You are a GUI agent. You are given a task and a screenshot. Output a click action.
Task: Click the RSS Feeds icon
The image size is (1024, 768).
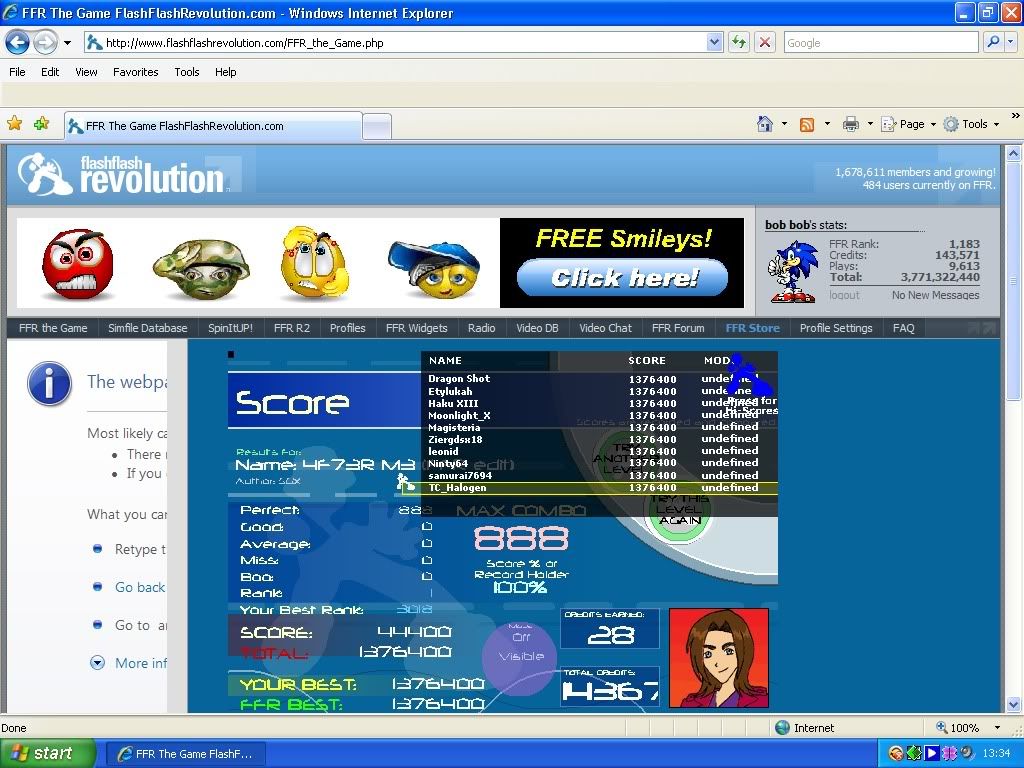[x=806, y=124]
